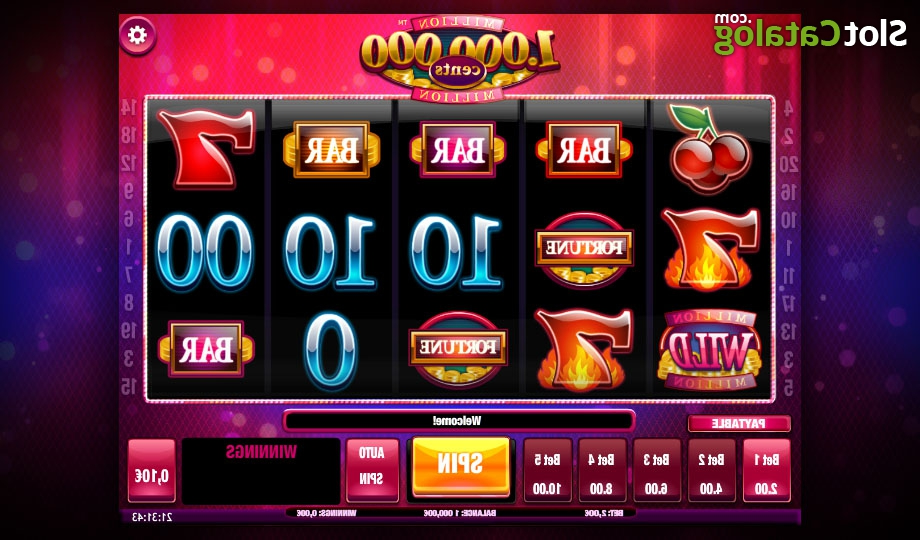The height and width of the screenshot is (540, 920).
Task: Open the SlotCatalog.com logo link
Action: [810, 33]
